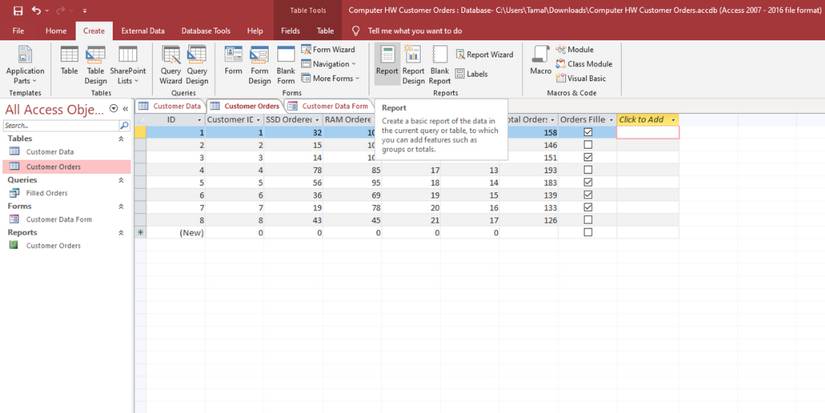Click the navigation pane Search box
The image size is (825, 413).
[60, 126]
